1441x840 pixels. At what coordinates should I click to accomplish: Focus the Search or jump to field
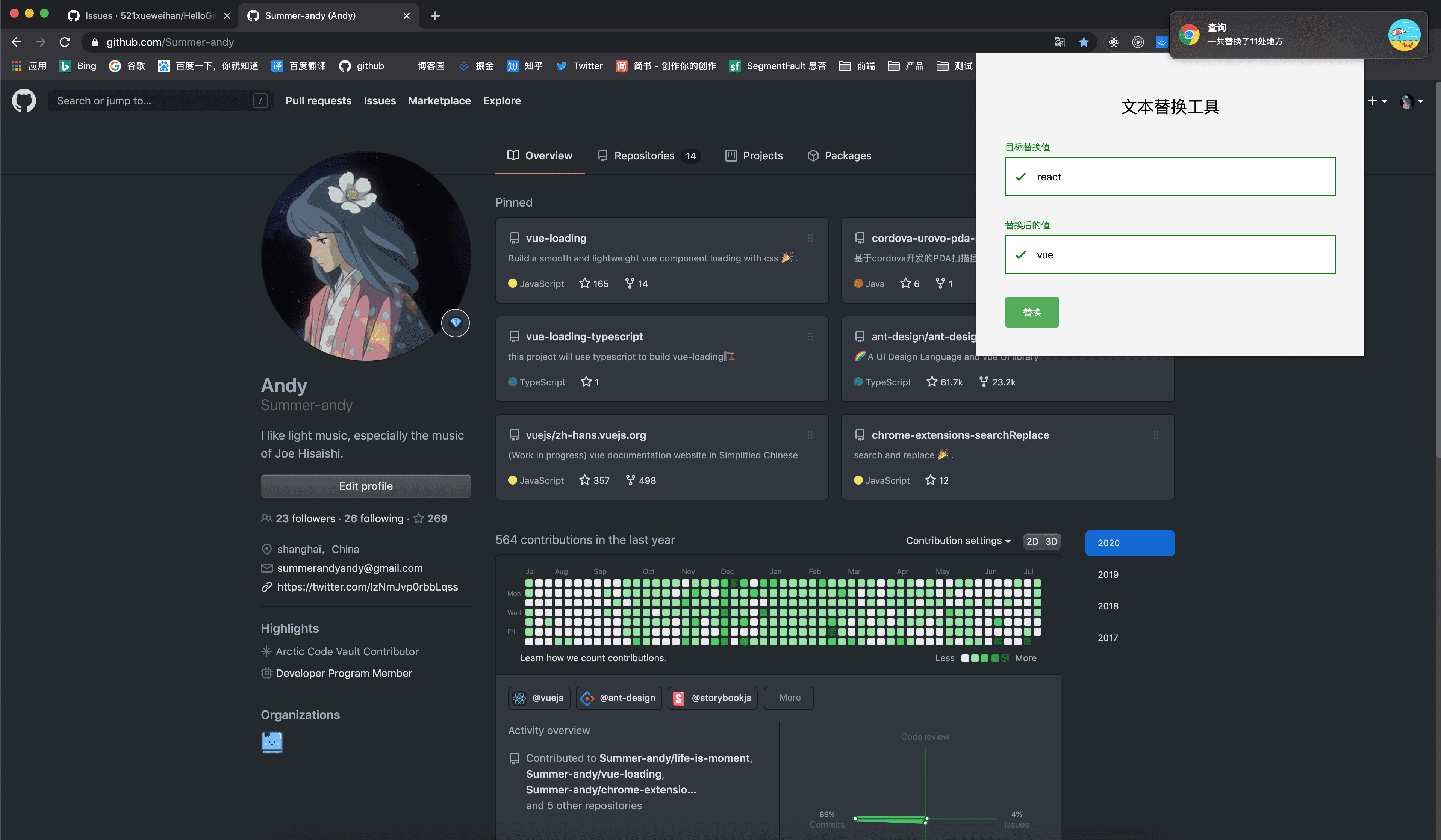tap(160, 101)
